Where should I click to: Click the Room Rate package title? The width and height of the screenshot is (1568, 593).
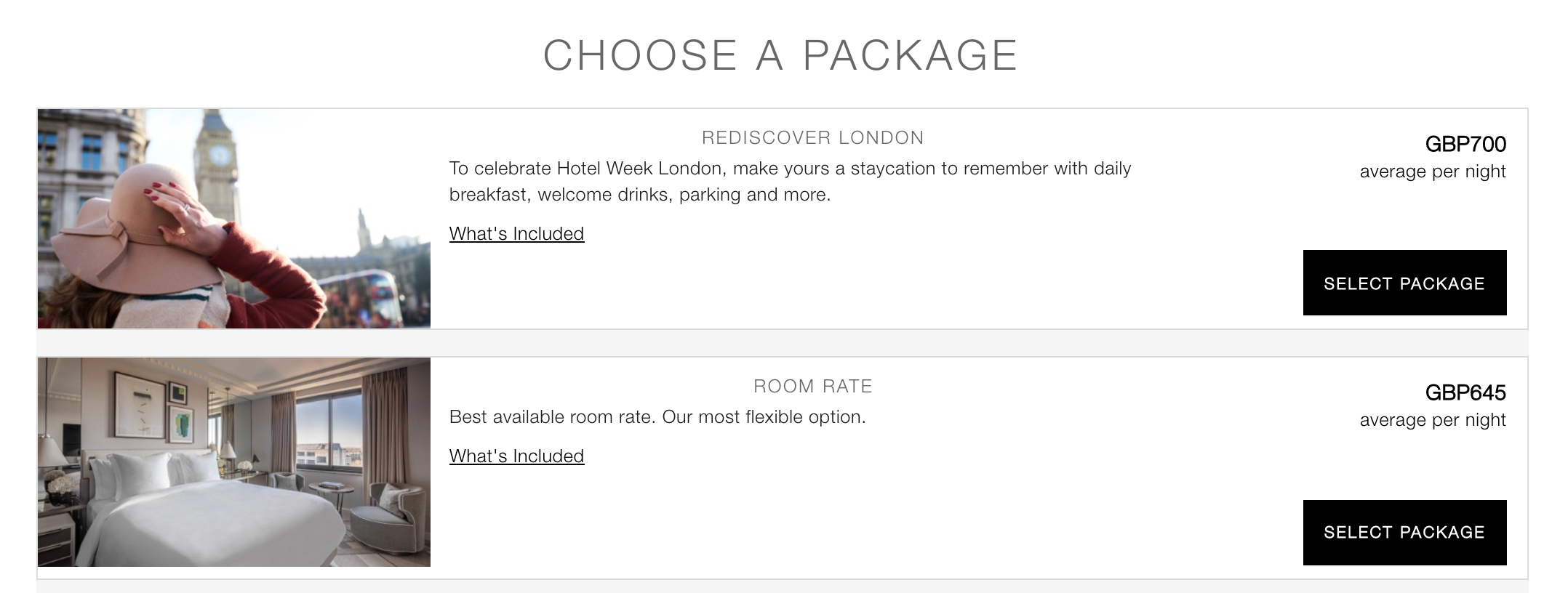click(x=812, y=386)
